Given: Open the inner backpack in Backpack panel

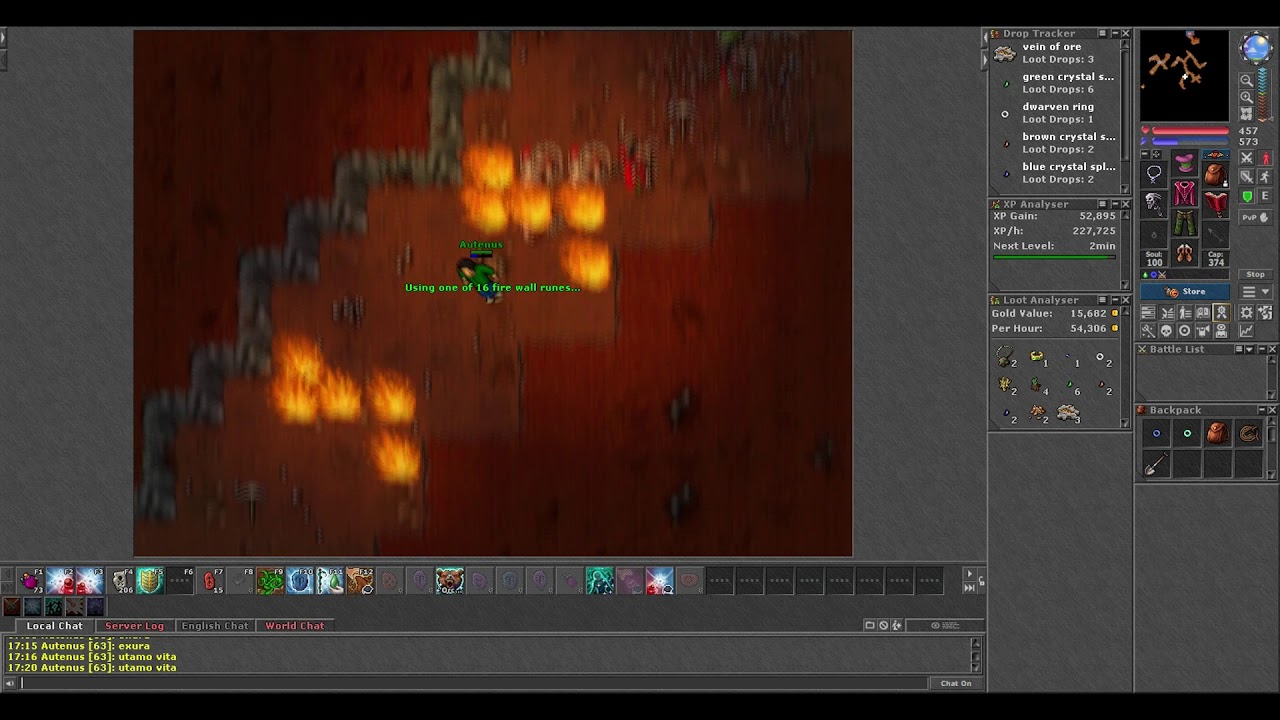Looking at the screenshot, I should click(x=1218, y=433).
